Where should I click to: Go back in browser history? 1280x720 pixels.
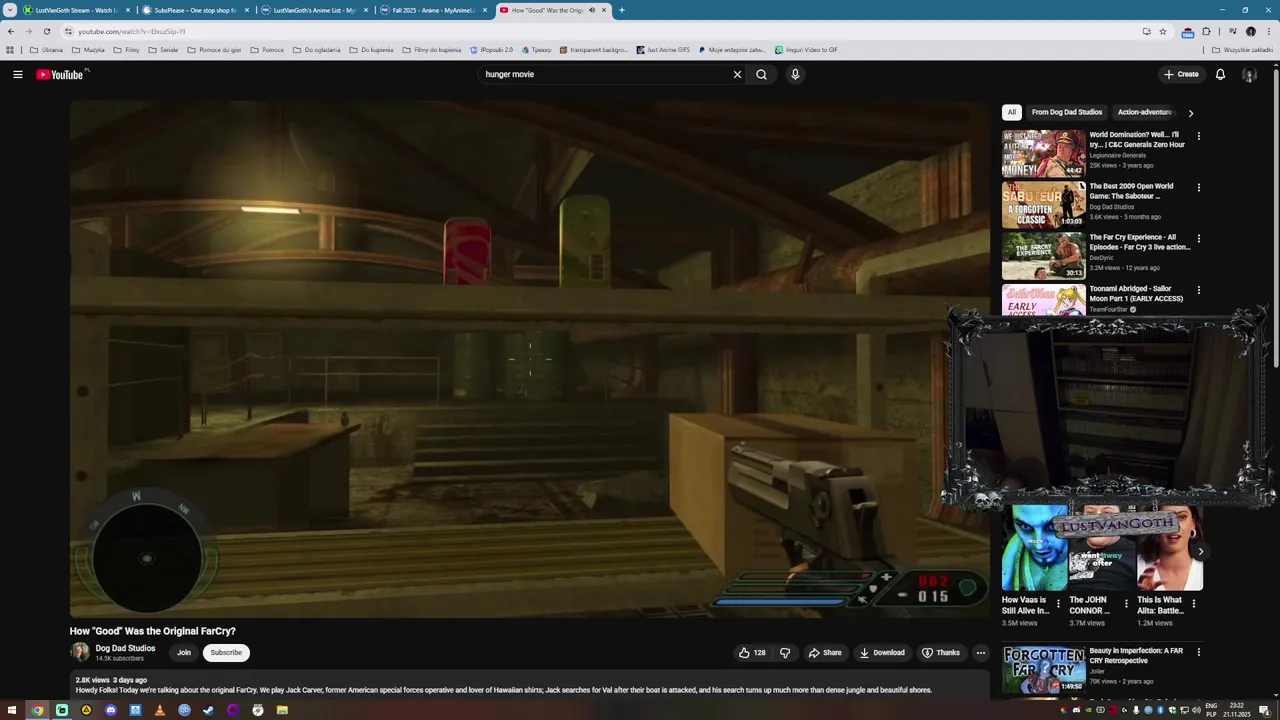click(11, 31)
